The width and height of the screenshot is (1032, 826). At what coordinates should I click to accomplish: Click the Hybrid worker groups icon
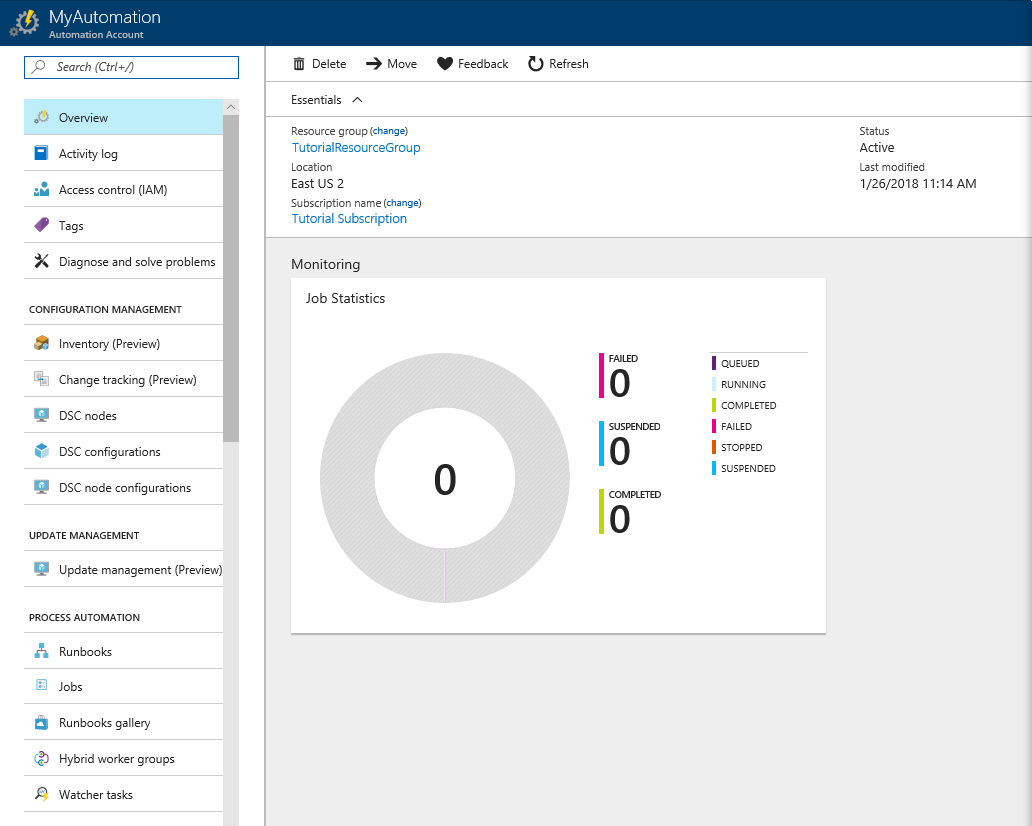(41, 758)
